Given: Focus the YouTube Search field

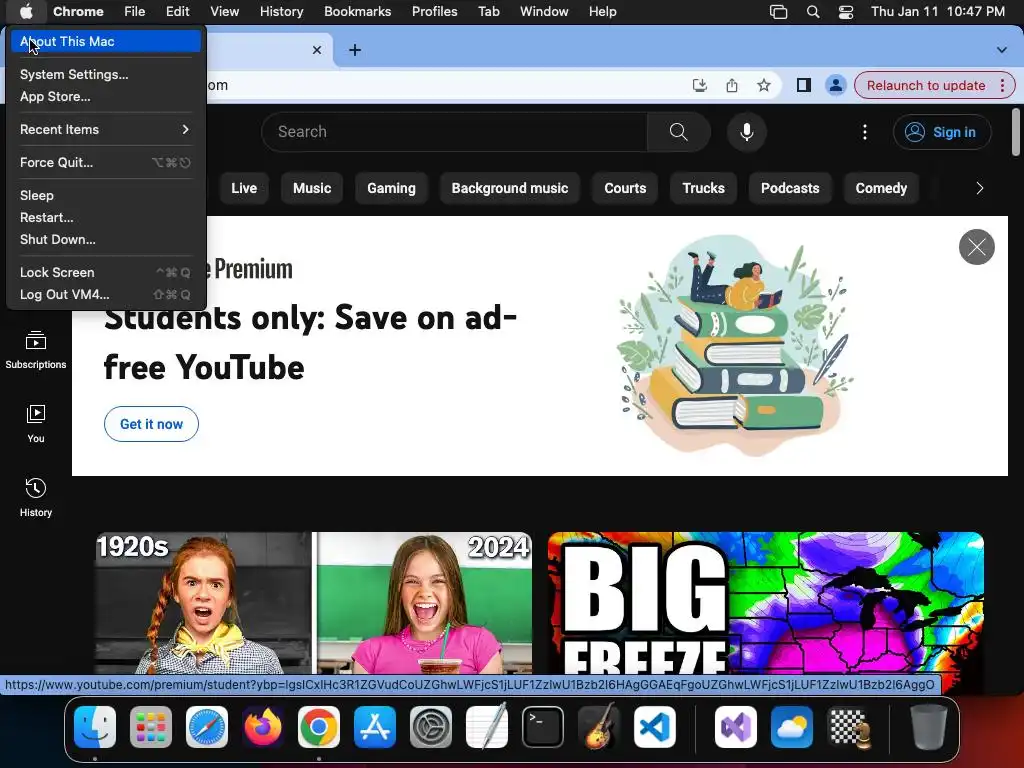Looking at the screenshot, I should click(455, 132).
